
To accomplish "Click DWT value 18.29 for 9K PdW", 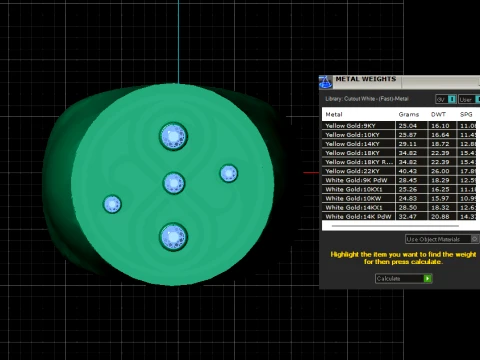I will click(440, 180).
